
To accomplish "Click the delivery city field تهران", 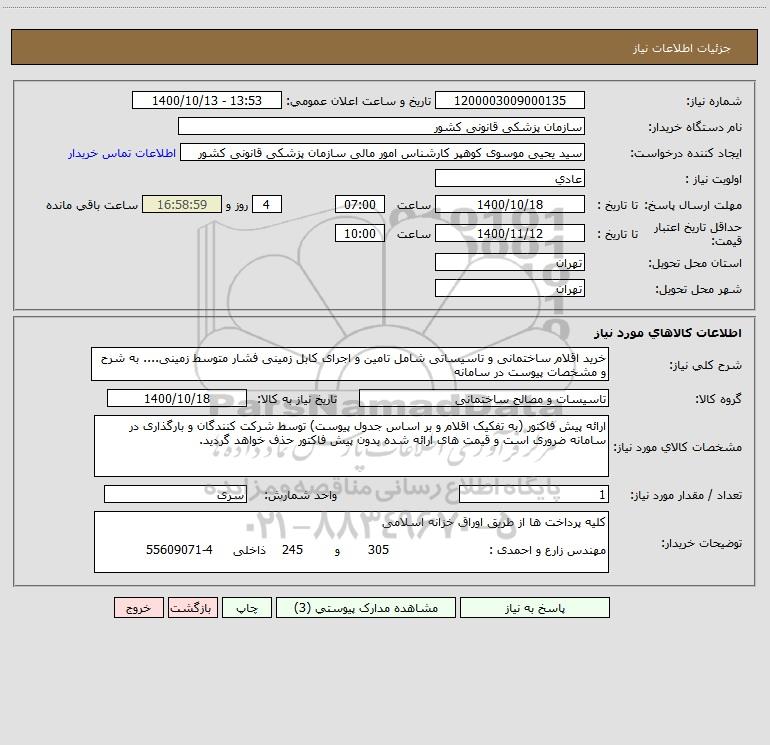I will point(510,288).
